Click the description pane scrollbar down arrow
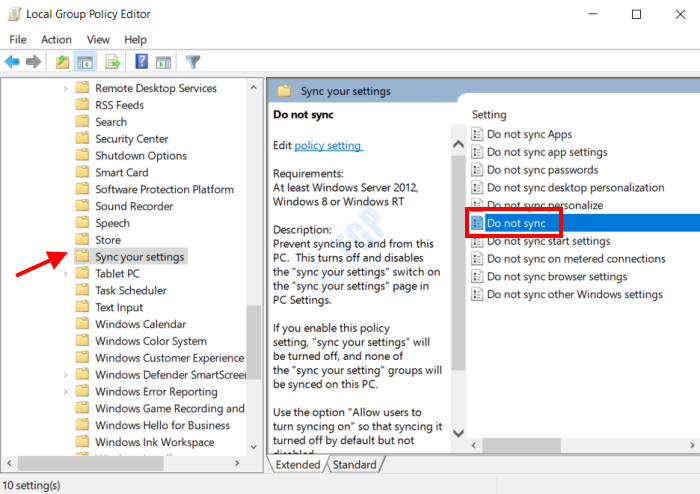Image resolution: width=700 pixels, height=494 pixels. 459,434
